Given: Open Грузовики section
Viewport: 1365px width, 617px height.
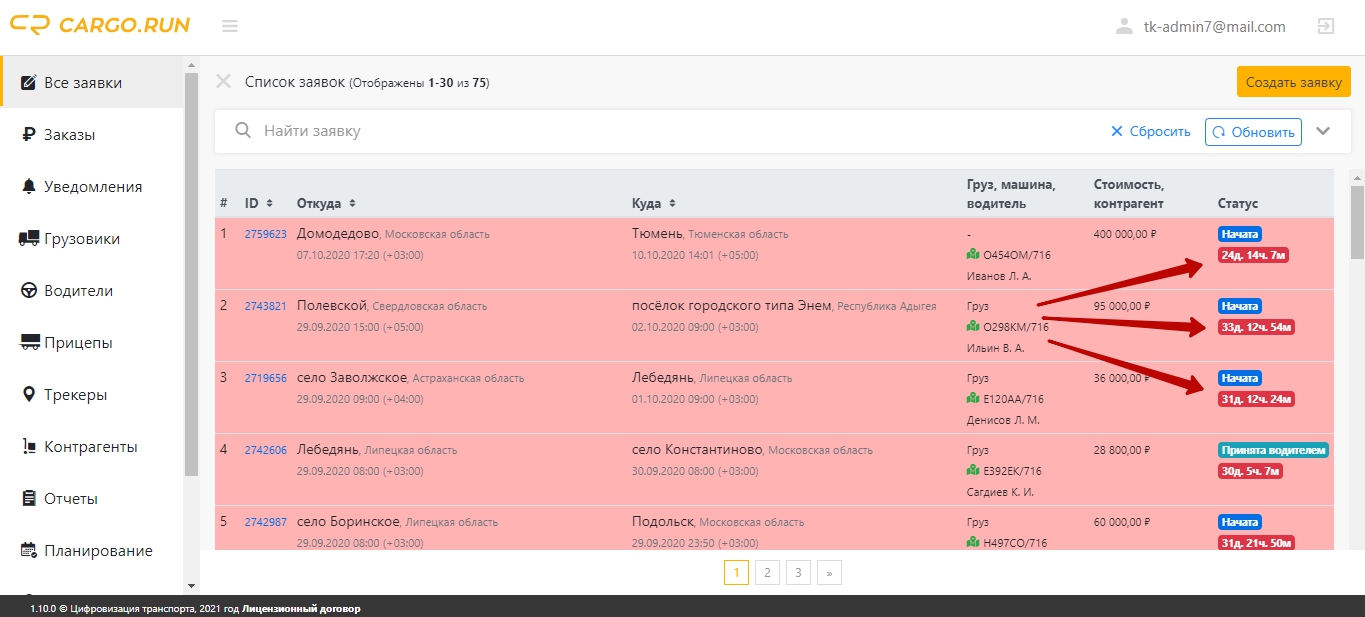Looking at the screenshot, I should point(92,238).
